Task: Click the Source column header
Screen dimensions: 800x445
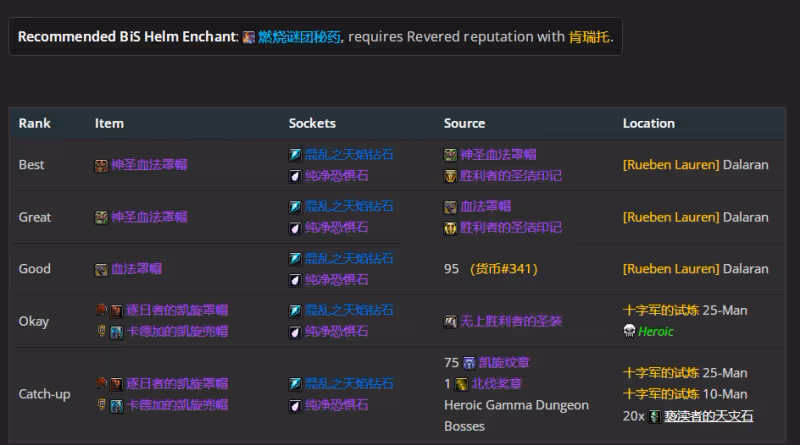Action: click(464, 123)
